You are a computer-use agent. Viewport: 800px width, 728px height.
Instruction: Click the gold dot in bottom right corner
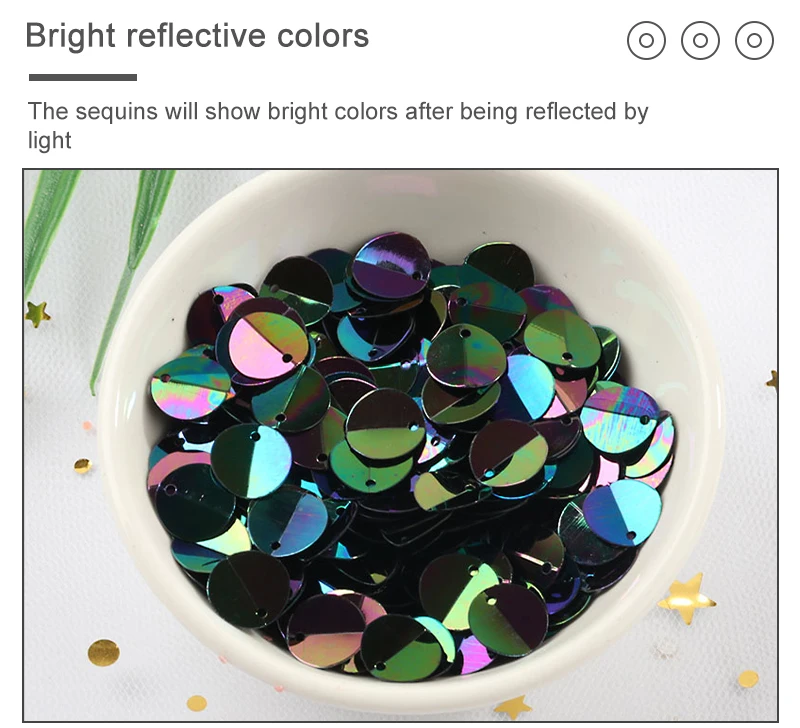point(748,679)
